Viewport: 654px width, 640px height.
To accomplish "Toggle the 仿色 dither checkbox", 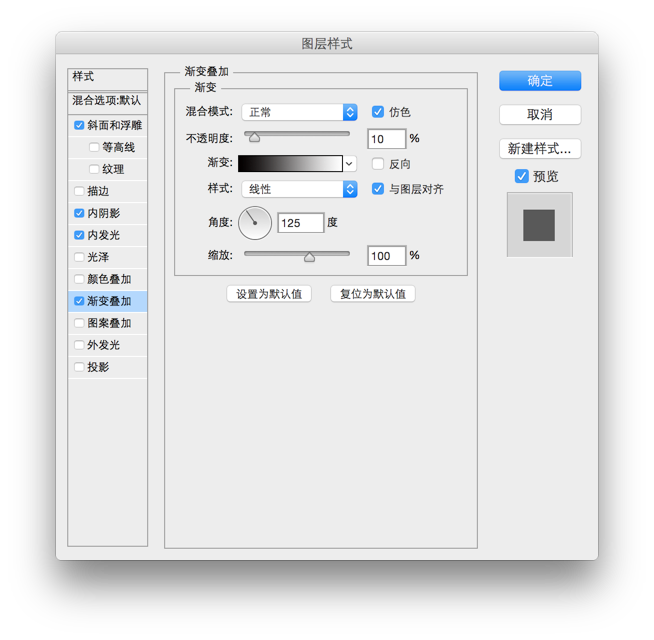I will coord(378,112).
